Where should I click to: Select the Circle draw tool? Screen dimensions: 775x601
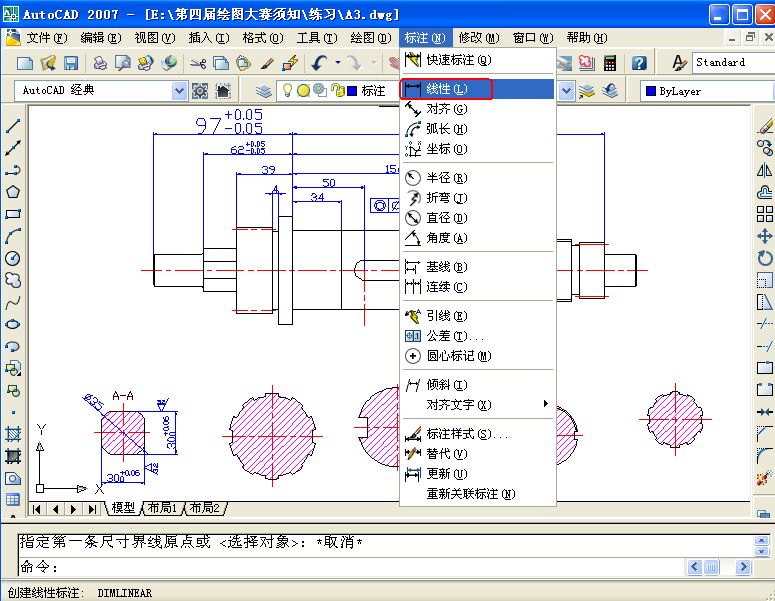point(13,258)
